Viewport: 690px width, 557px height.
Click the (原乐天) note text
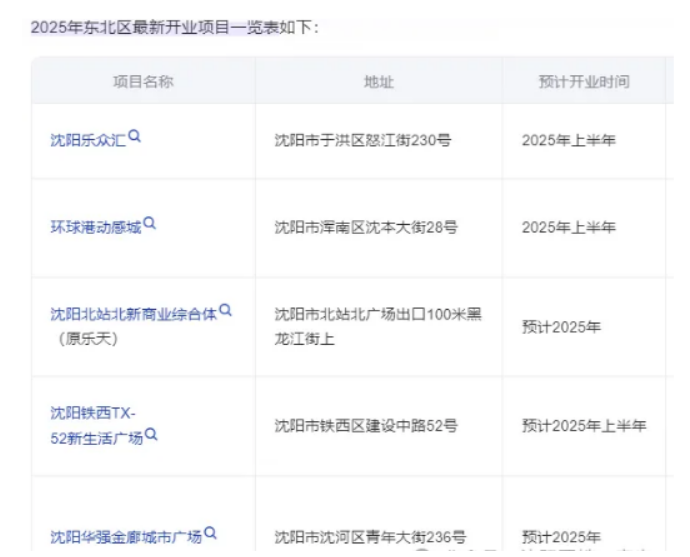point(88,339)
